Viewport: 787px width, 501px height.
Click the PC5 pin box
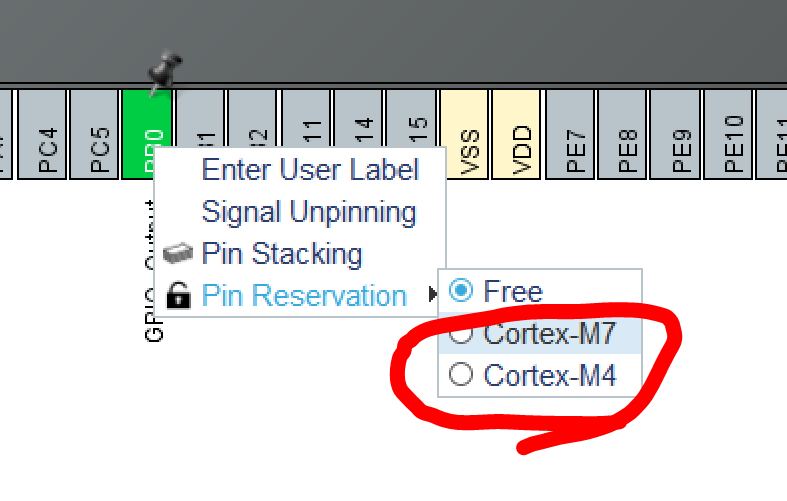coord(97,135)
